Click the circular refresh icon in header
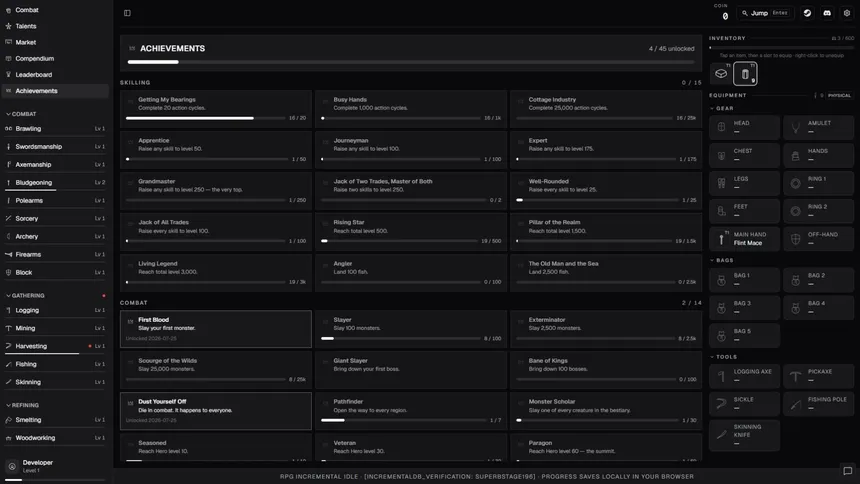The width and height of the screenshot is (860, 484). point(807,13)
